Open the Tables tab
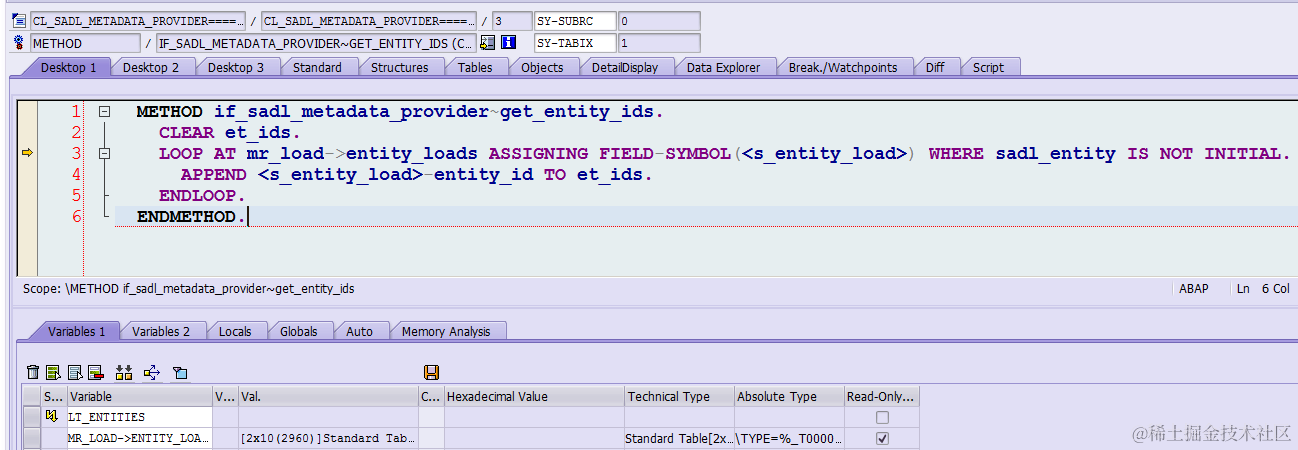Viewport: 1298px width, 450px height. [x=475, y=67]
